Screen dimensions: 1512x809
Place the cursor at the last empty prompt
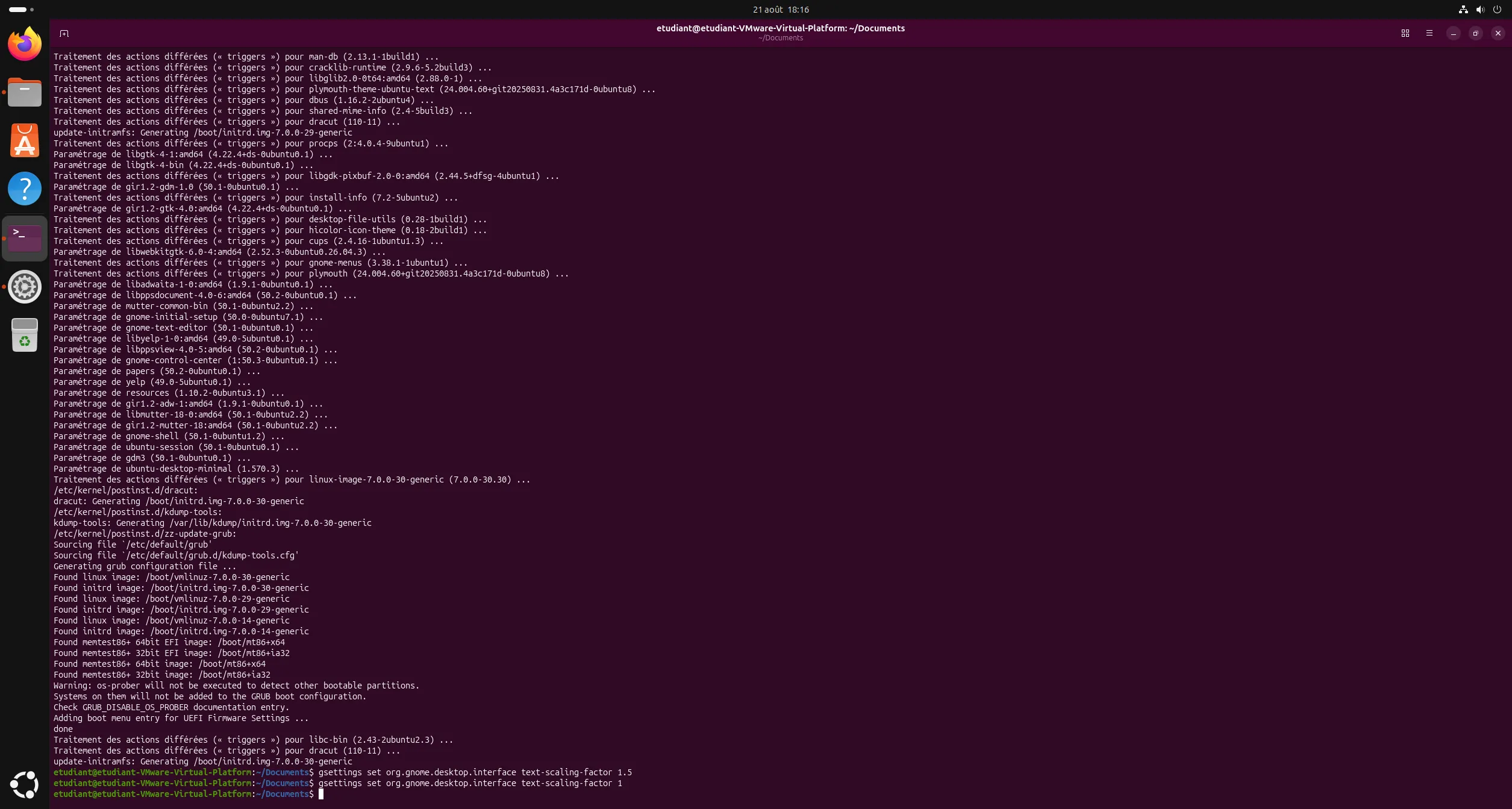pos(321,794)
